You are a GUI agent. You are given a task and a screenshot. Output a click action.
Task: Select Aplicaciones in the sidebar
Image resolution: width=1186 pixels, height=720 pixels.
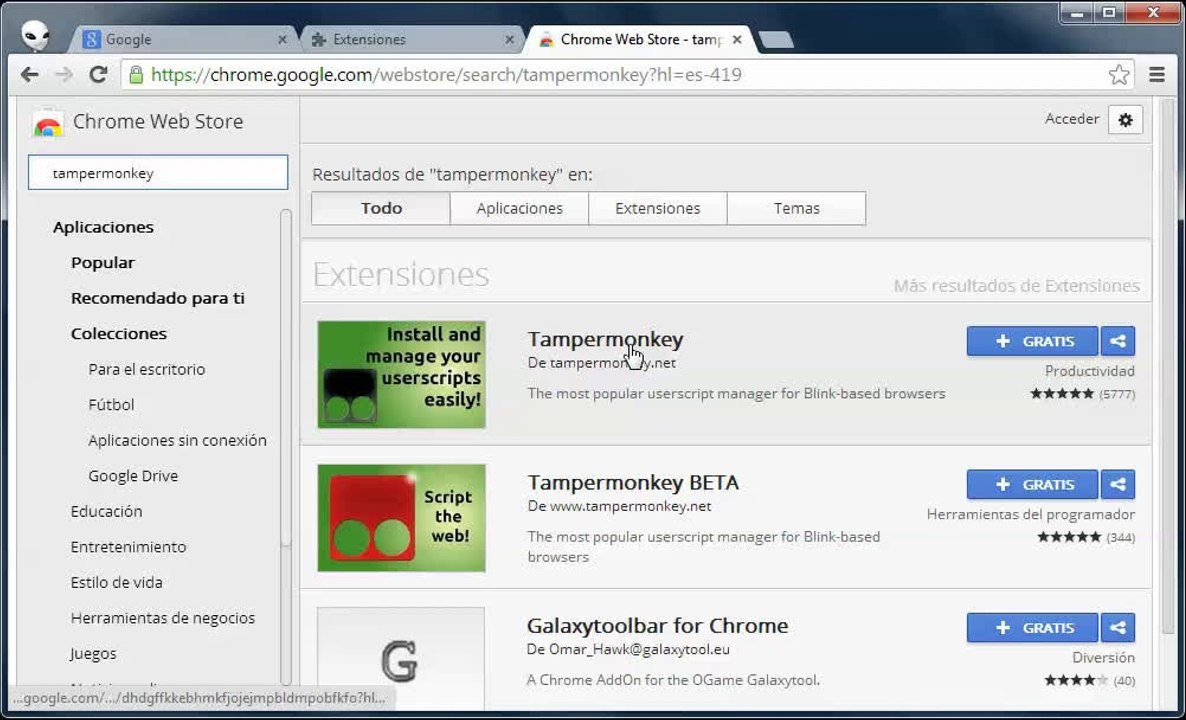(x=103, y=227)
